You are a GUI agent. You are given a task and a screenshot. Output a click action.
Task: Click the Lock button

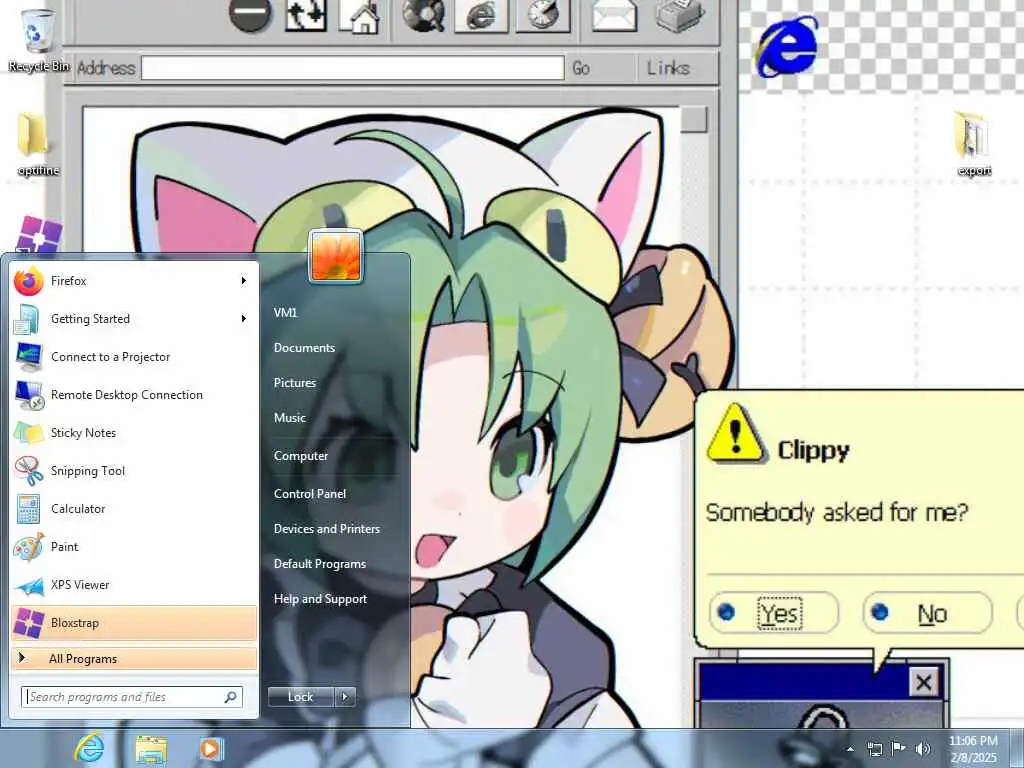pyautogui.click(x=301, y=697)
